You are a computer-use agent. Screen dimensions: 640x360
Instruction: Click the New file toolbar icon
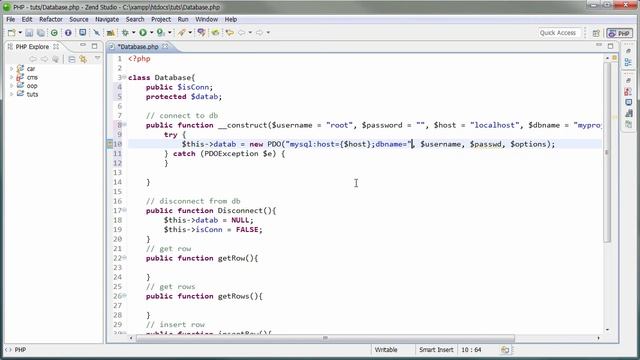point(11,33)
